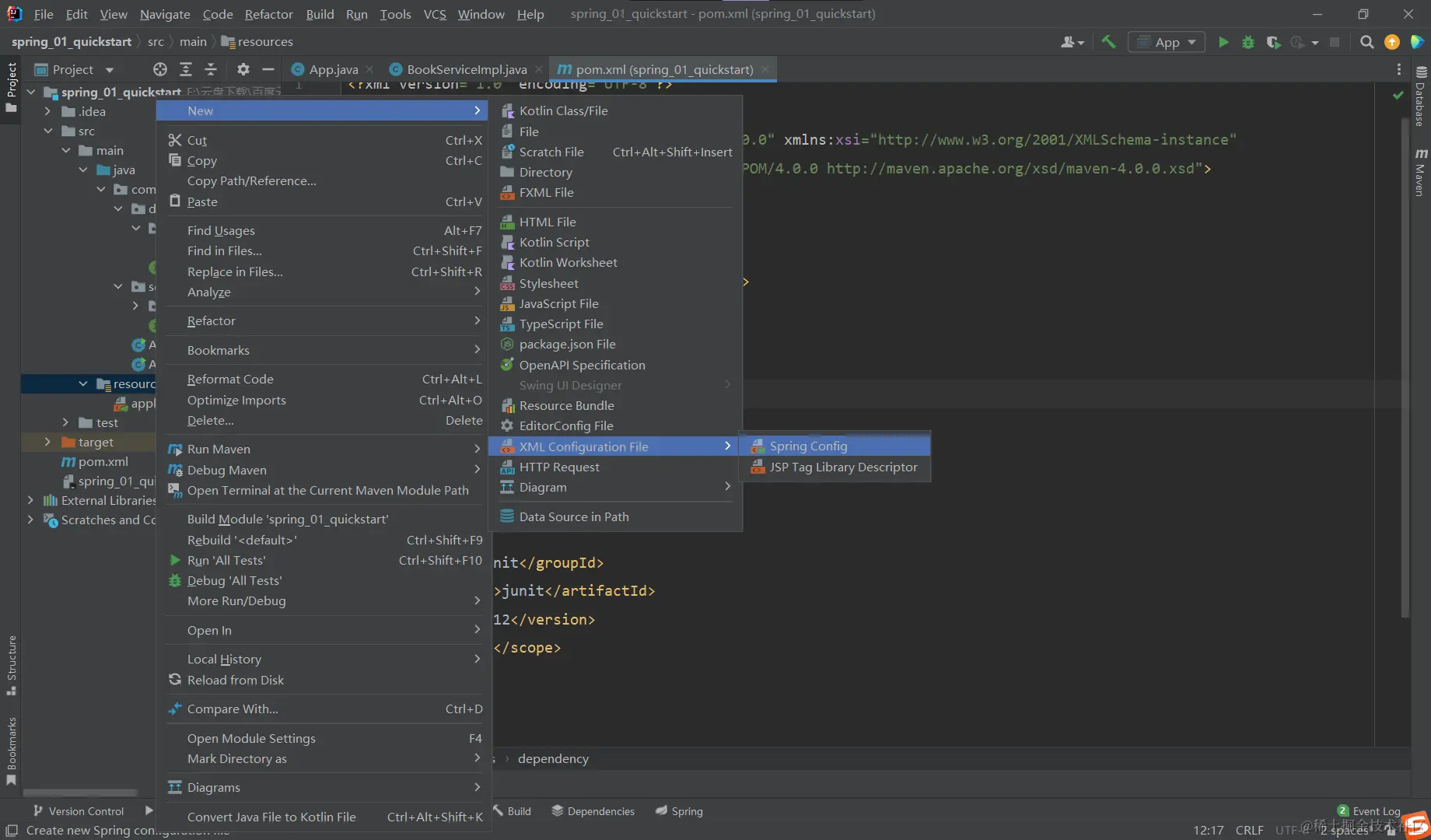This screenshot has width=1431, height=840.
Task: Open the Bookmarks tool window
Action: pyautogui.click(x=12, y=751)
